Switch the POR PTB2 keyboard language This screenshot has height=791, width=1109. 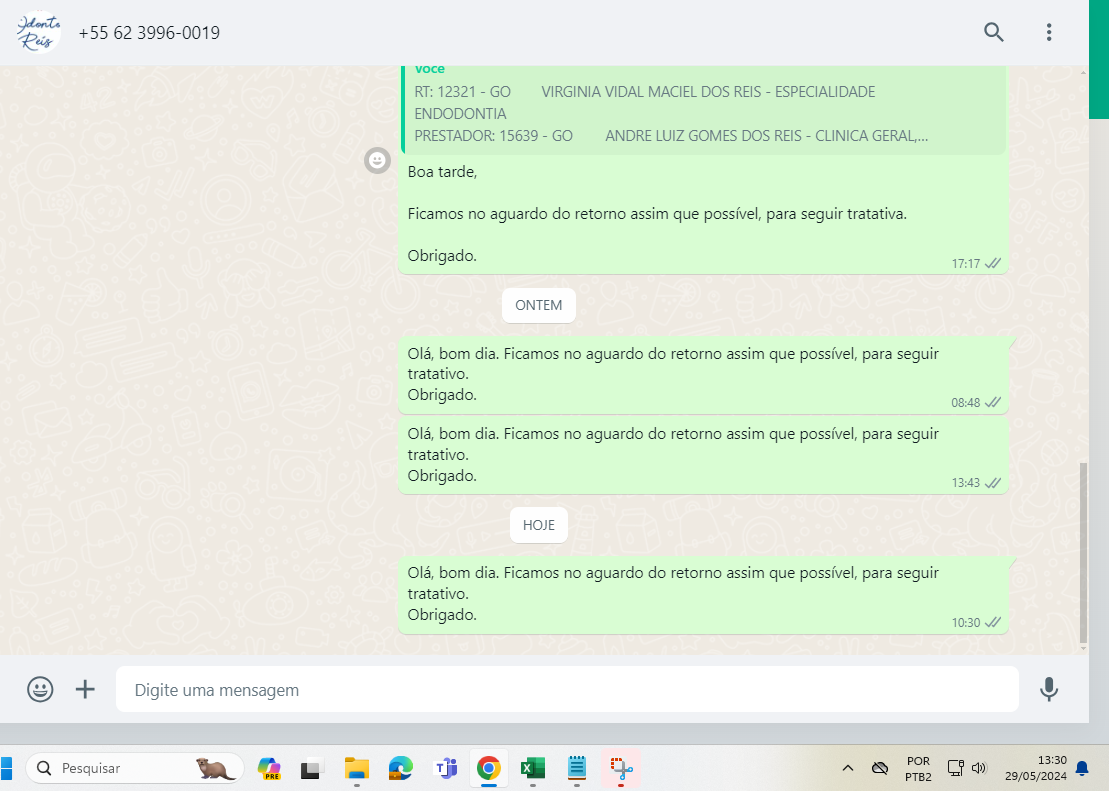(918, 768)
